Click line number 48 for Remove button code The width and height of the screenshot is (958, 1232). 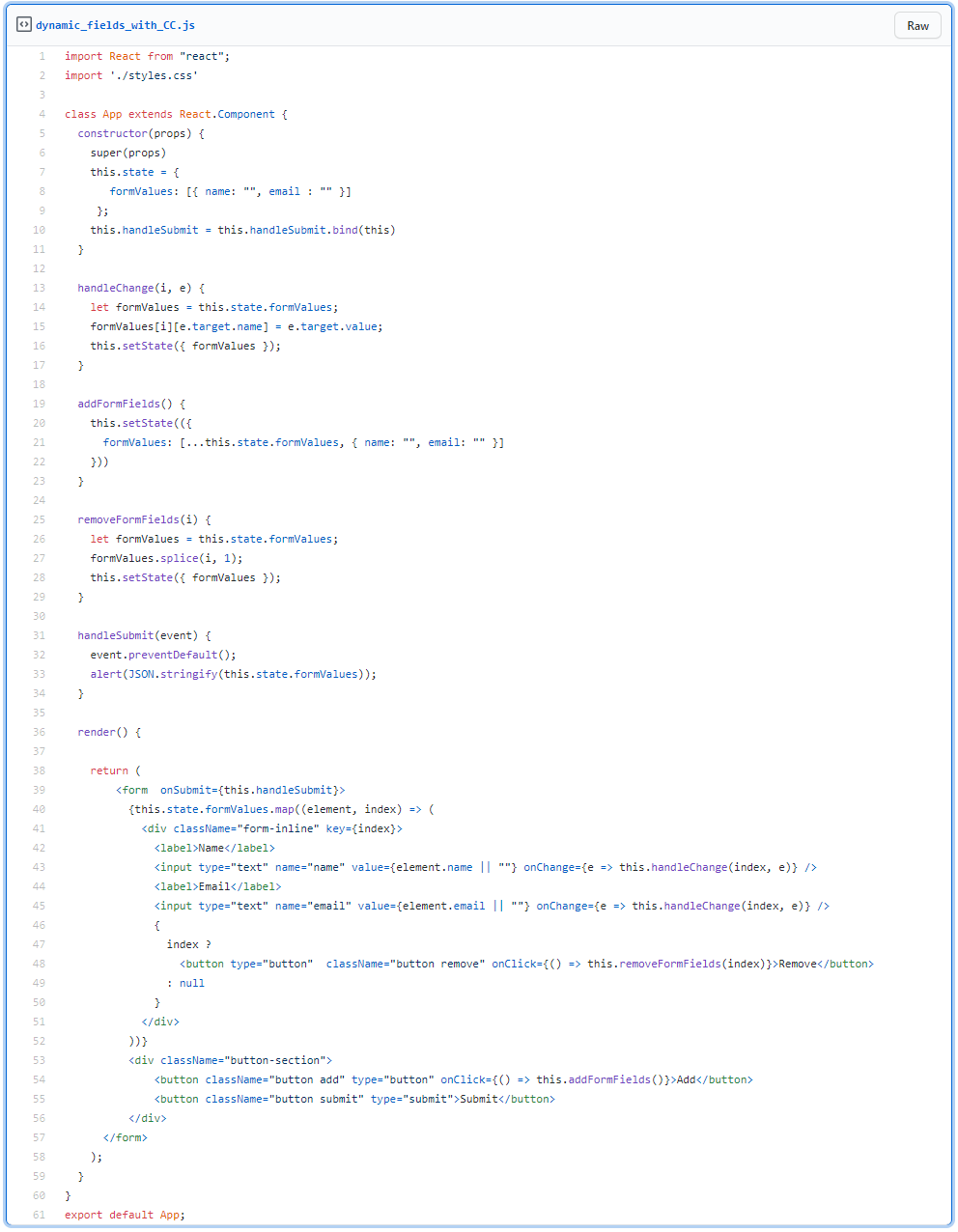[x=40, y=964]
